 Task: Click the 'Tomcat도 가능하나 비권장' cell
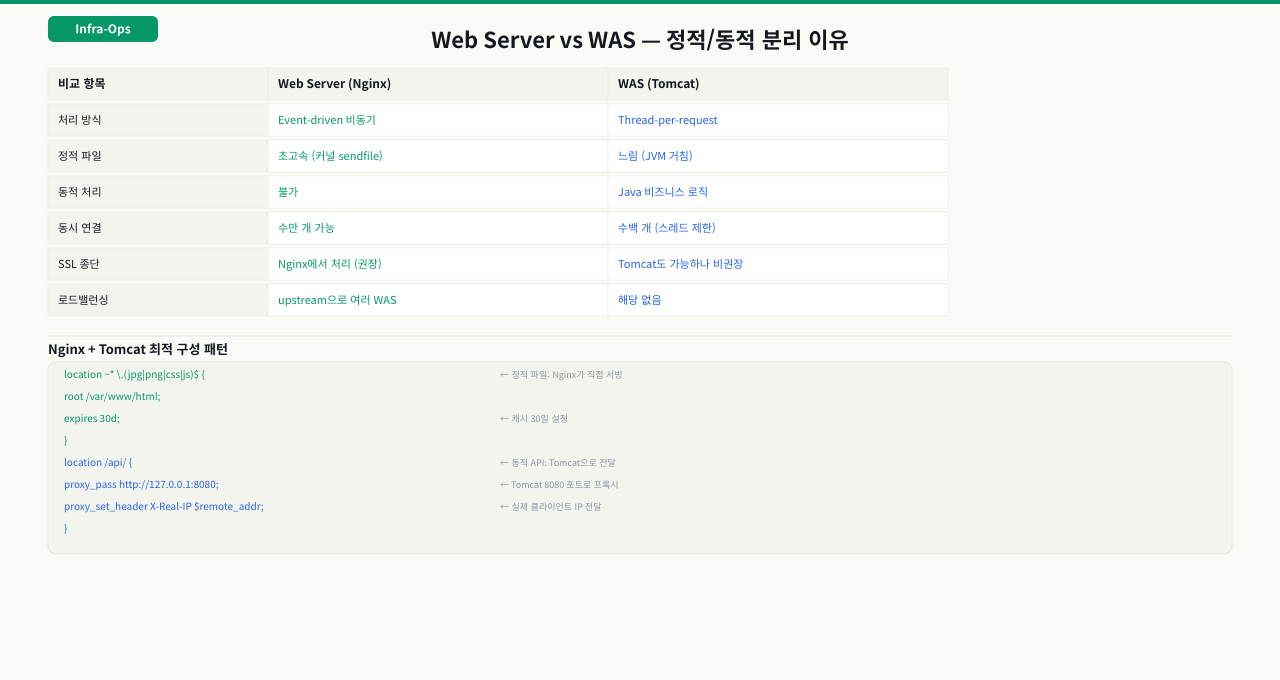pyautogui.click(x=778, y=264)
